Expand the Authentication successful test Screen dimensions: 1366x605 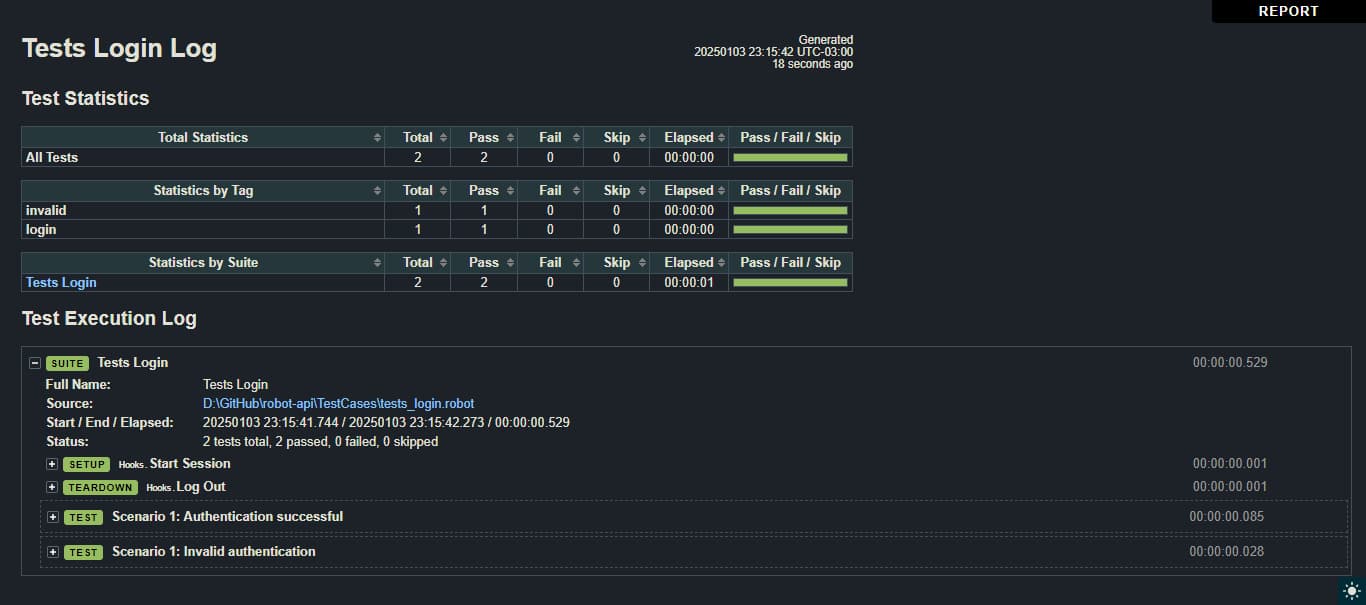pos(53,517)
